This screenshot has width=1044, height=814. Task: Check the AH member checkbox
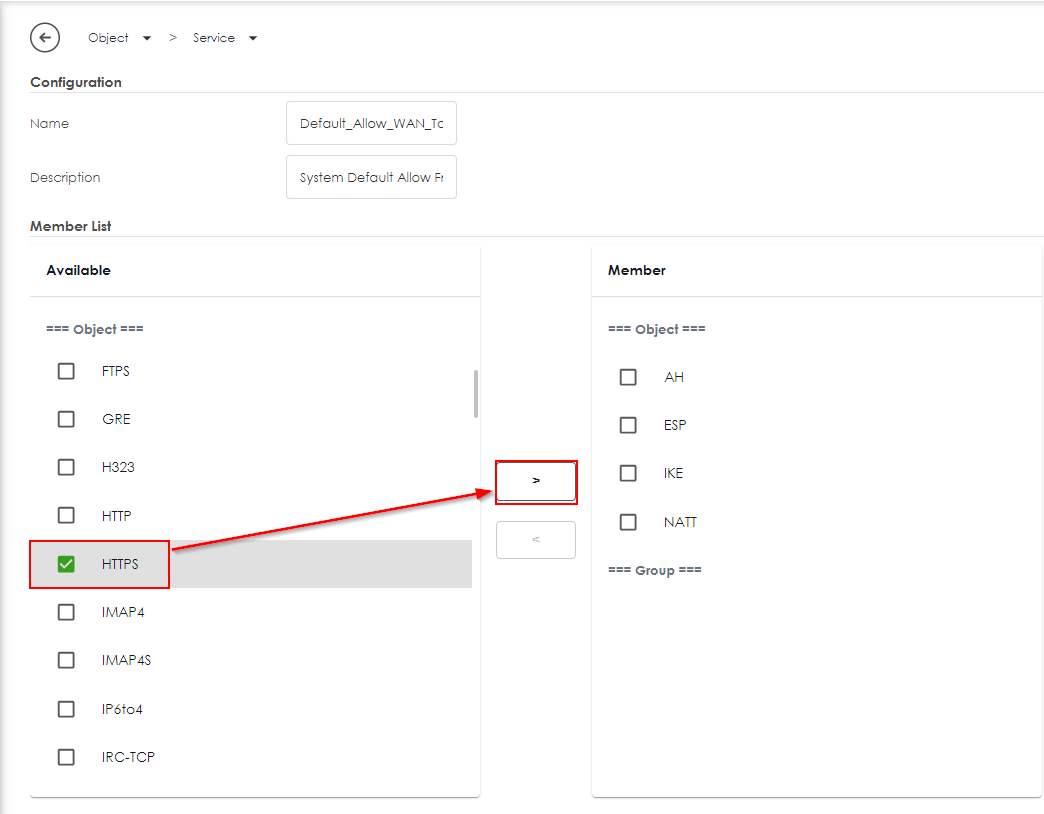[628, 377]
